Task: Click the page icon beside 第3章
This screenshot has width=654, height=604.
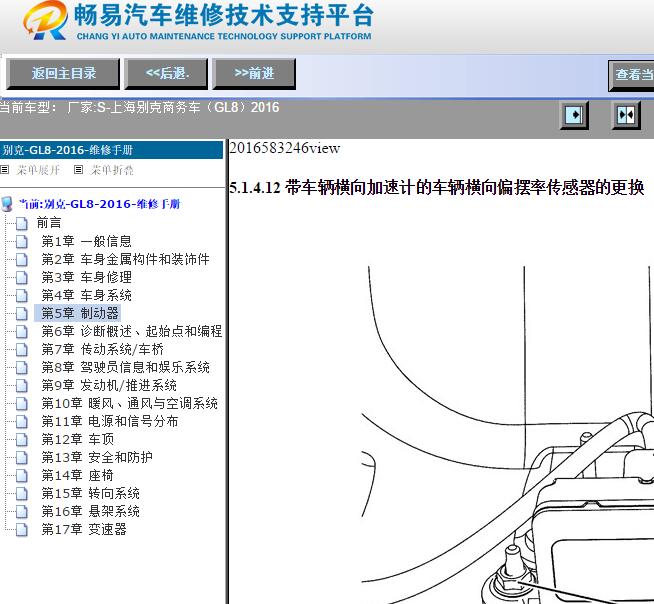Action: (22, 277)
